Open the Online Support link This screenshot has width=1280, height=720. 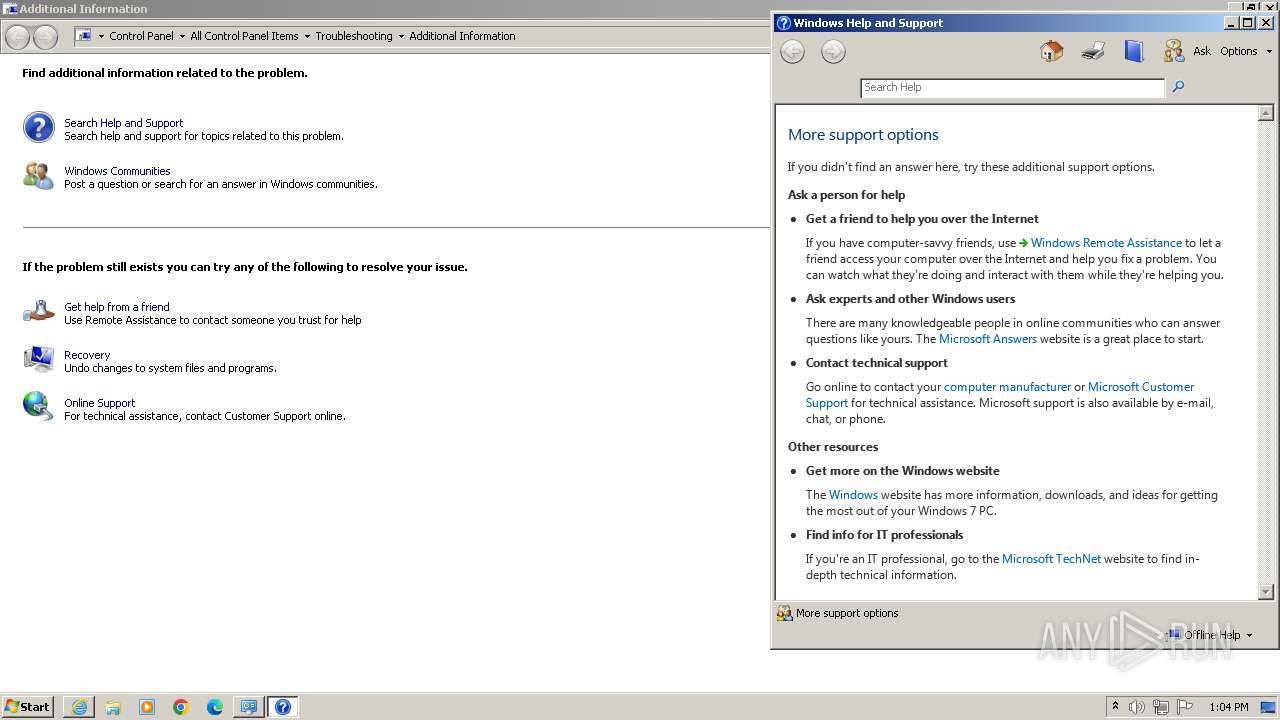(99, 403)
